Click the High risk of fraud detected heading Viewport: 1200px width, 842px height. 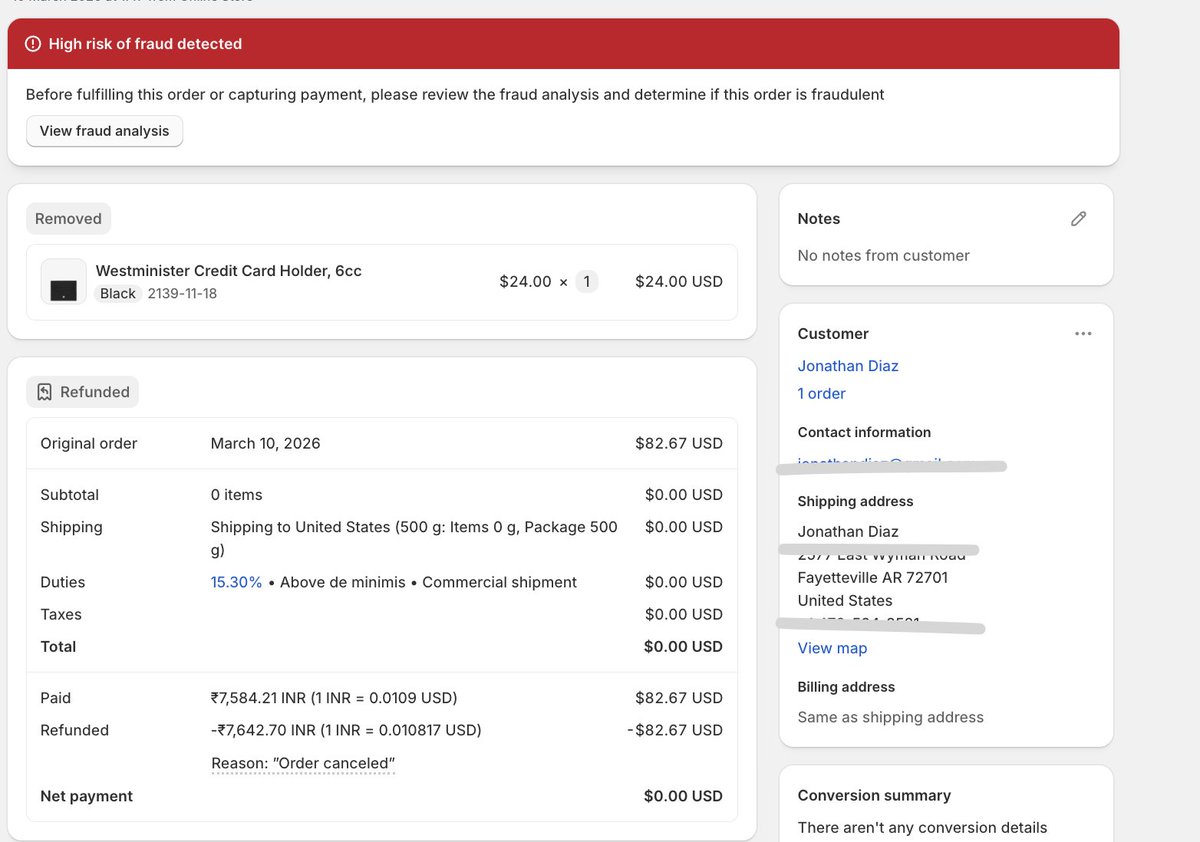(x=145, y=44)
